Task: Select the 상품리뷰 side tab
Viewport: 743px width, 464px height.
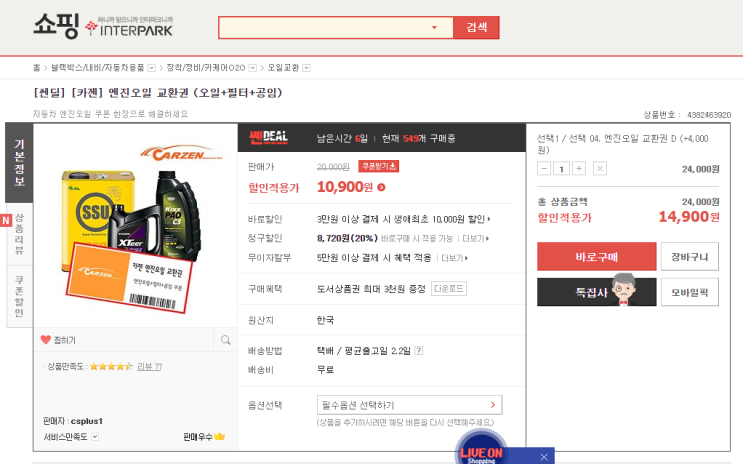Action: [19, 234]
